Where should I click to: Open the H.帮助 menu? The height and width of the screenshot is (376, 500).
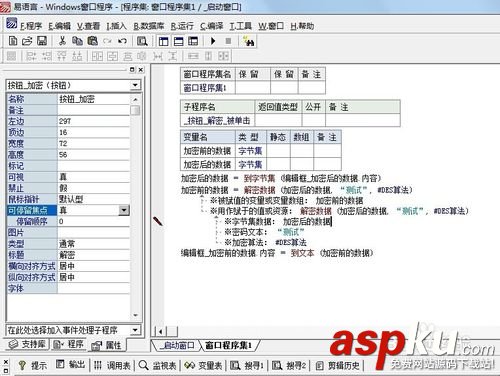(302, 26)
